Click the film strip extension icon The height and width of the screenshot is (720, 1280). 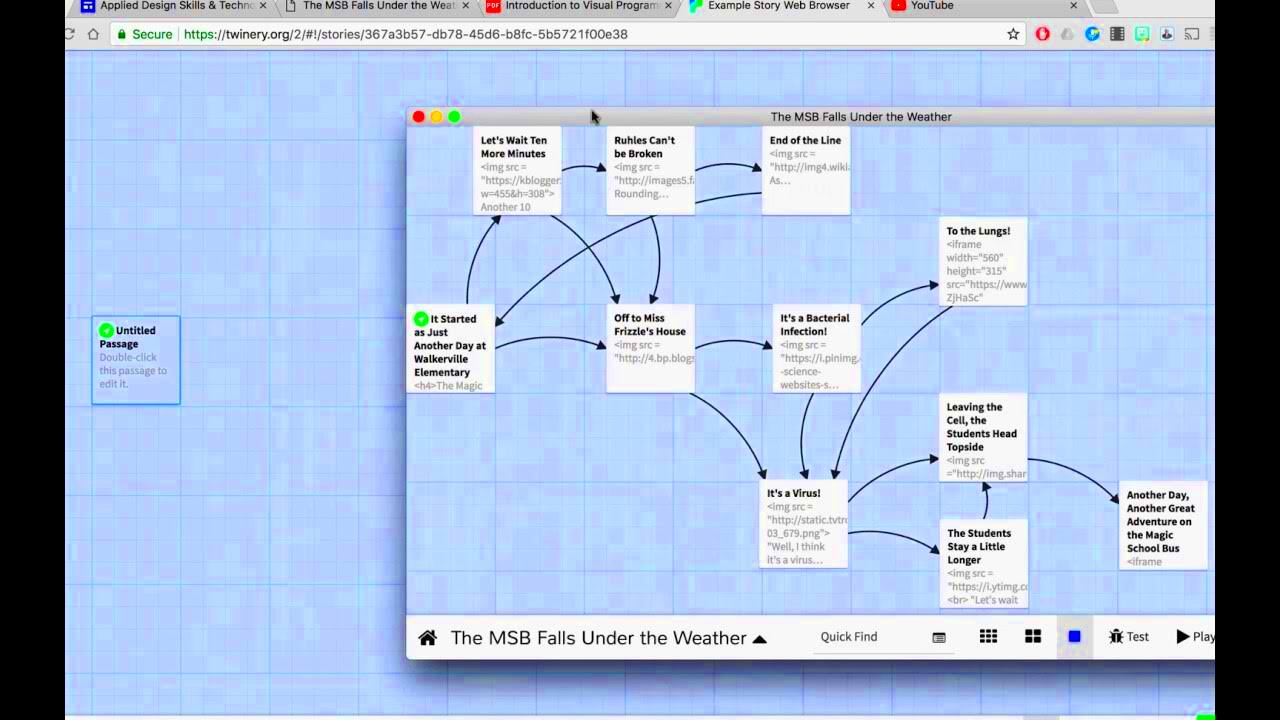point(1117,34)
